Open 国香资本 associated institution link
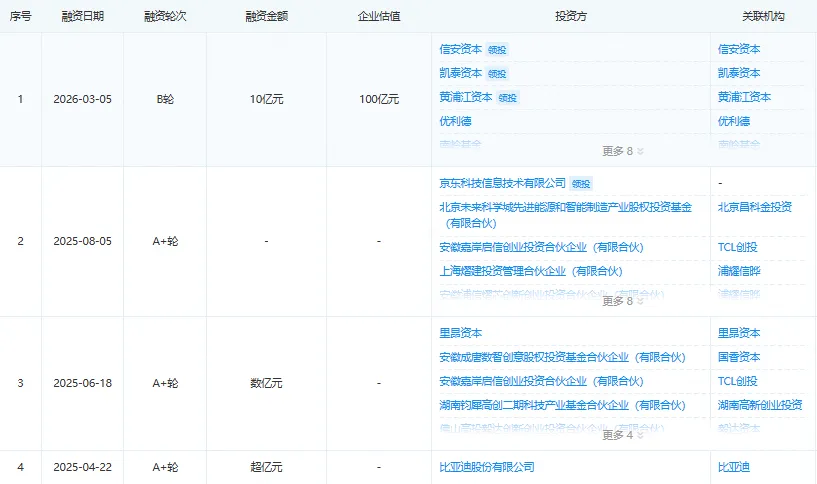This screenshot has height=484, width=817. 739,357
